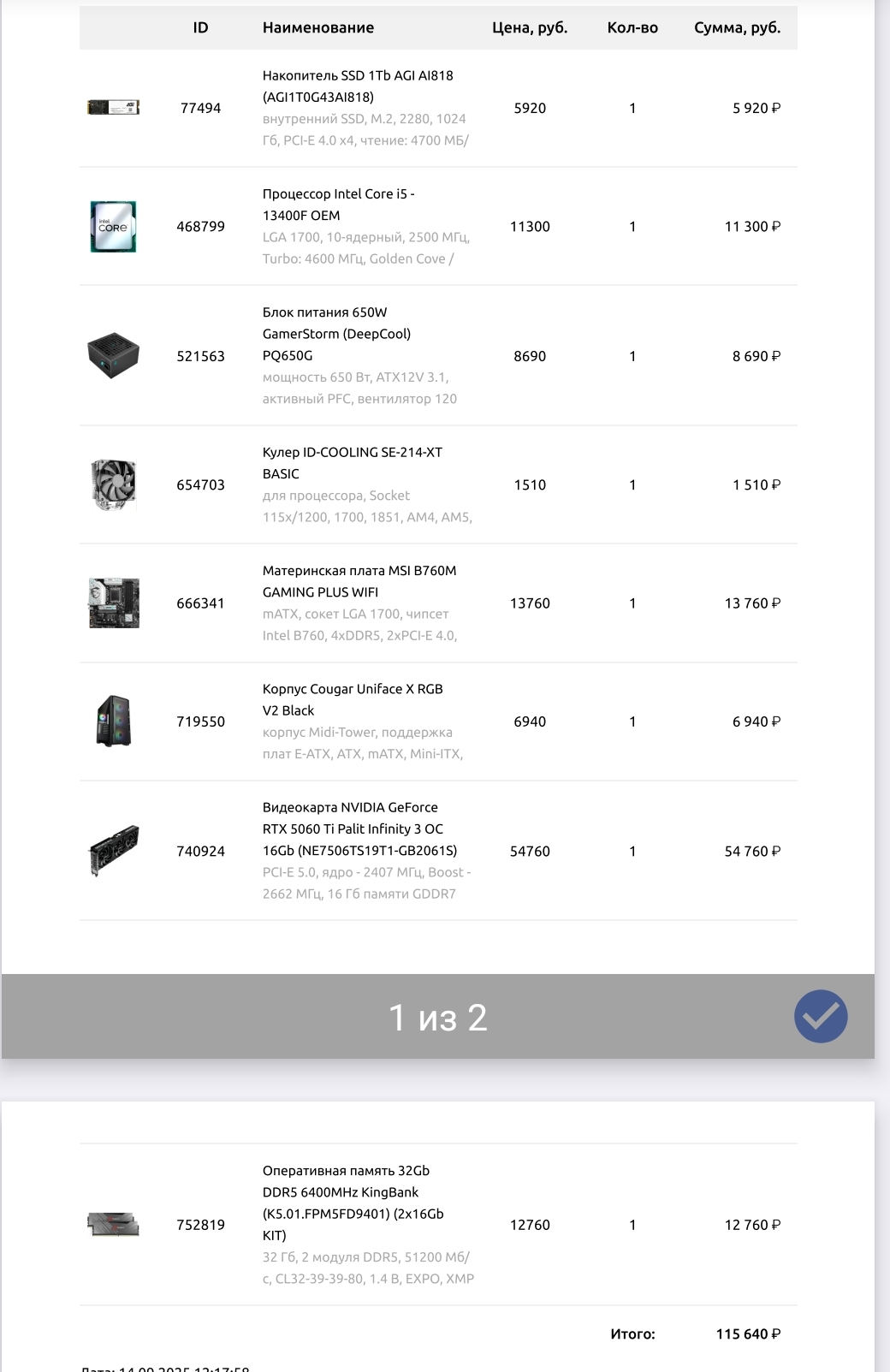Select the DeepCool PQ650G power supply image
Screen dimensions: 890x1372
(114, 355)
